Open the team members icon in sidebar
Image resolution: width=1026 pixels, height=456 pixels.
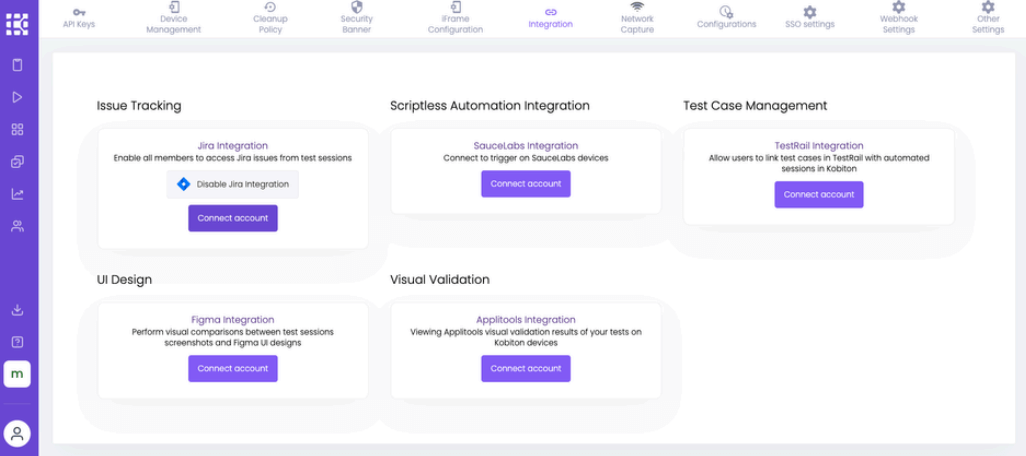coord(18,226)
